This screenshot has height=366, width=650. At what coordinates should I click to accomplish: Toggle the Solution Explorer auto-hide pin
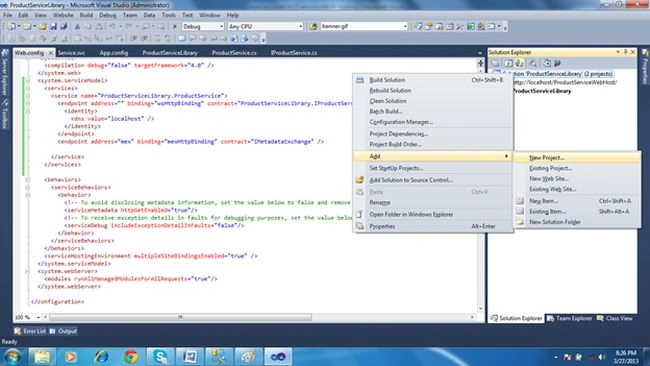[x=626, y=52]
